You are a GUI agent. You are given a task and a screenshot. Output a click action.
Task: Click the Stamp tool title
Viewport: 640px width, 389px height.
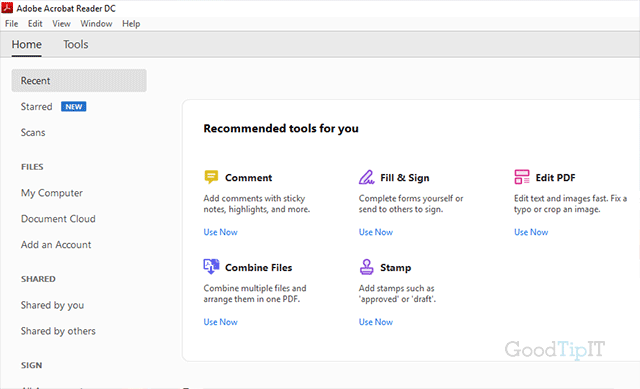(x=396, y=267)
